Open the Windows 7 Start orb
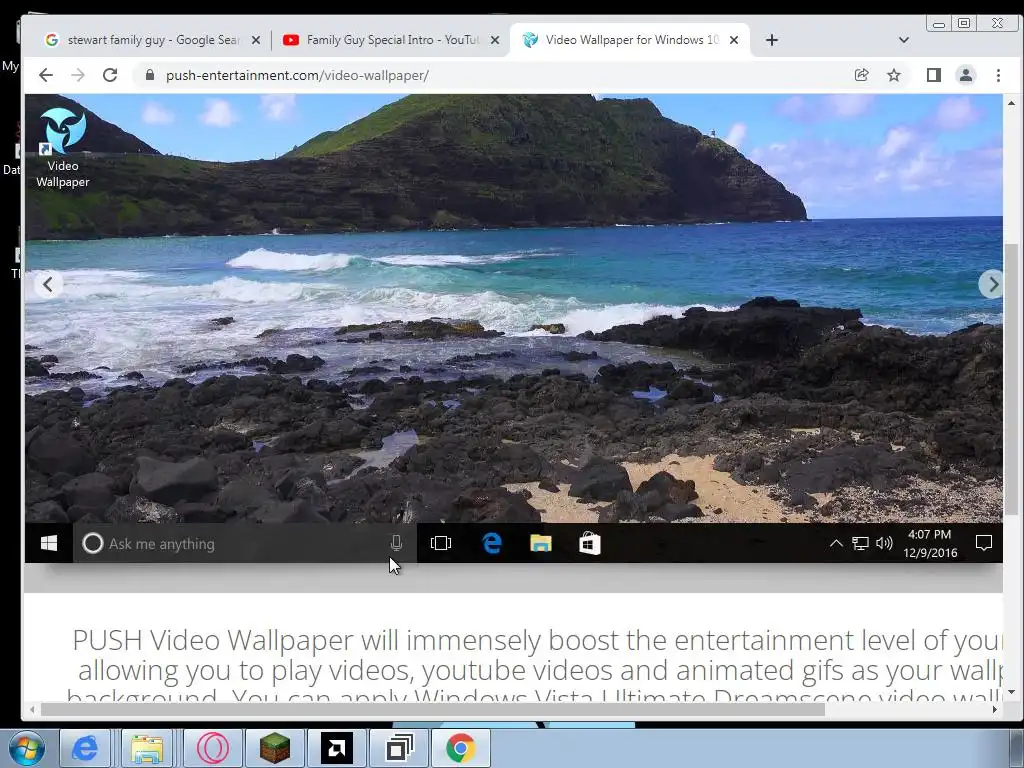The width and height of the screenshot is (1024, 768). pos(26,748)
